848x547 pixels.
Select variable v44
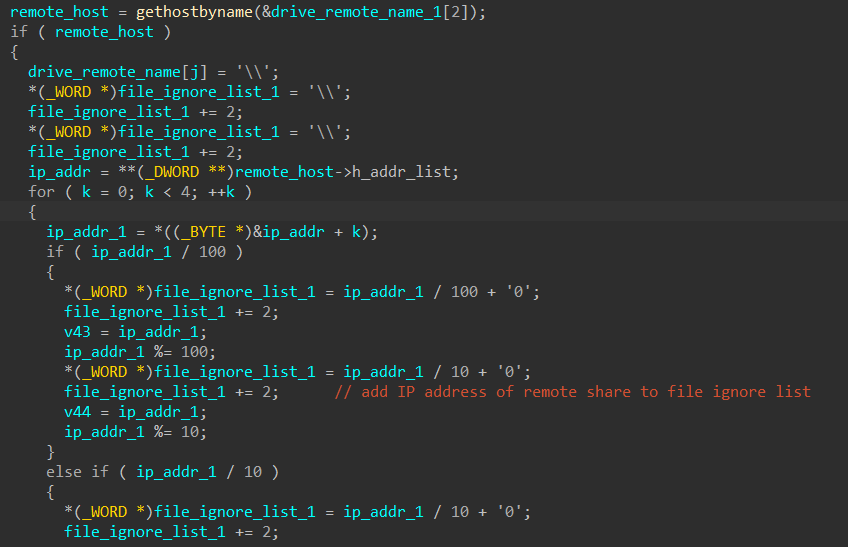coord(77,412)
